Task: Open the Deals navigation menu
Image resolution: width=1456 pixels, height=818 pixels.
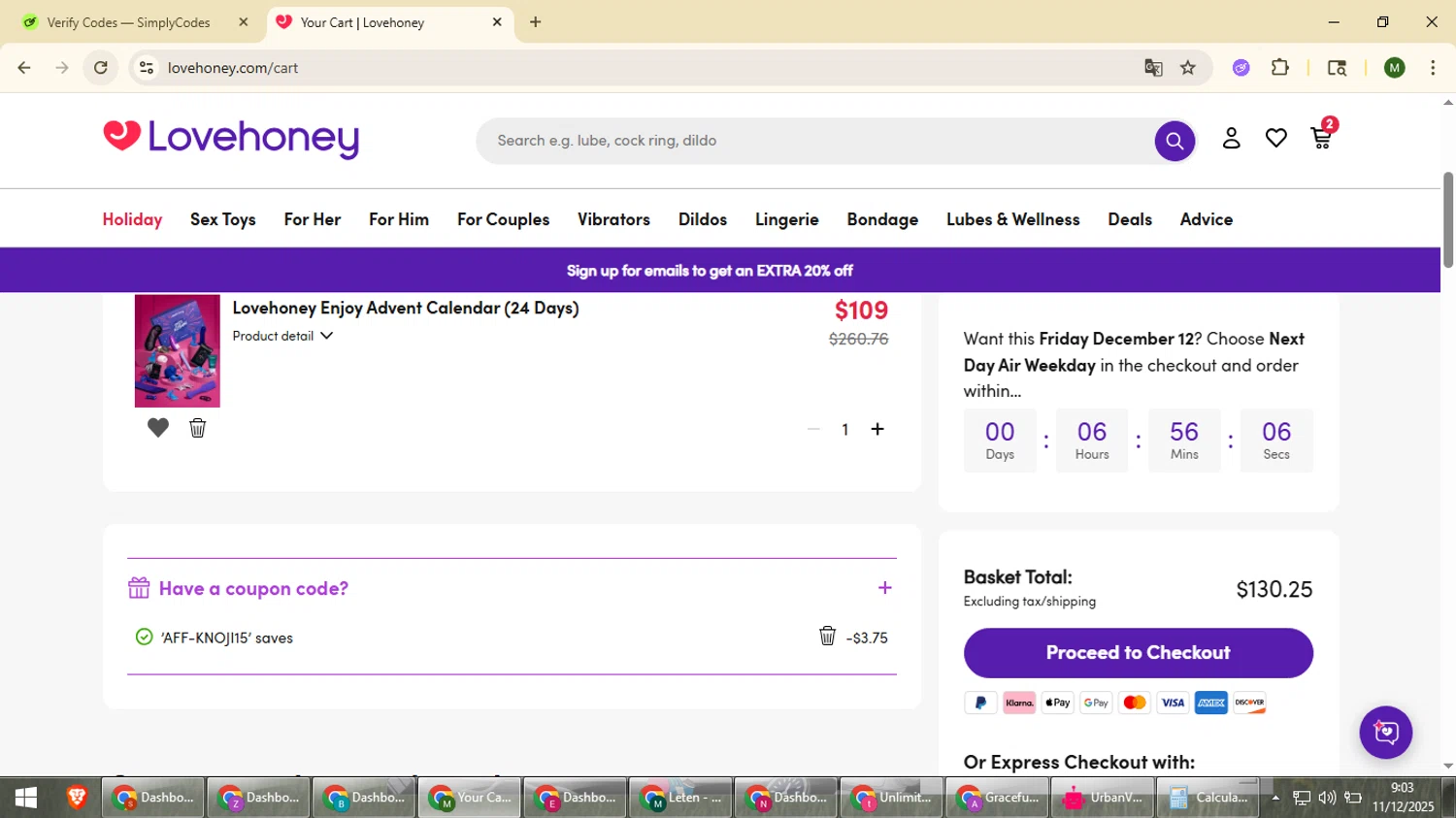Action: click(1130, 219)
